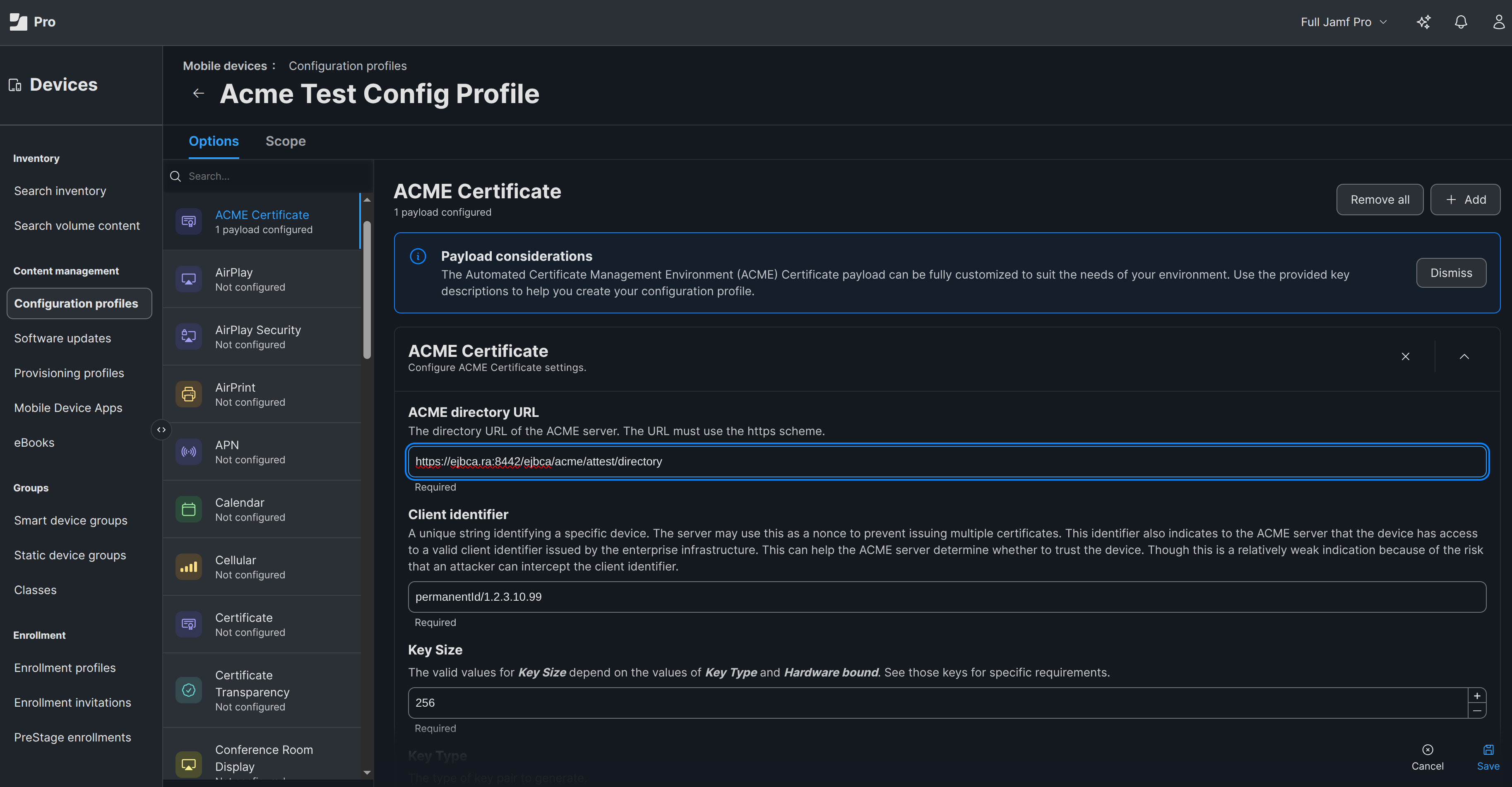Open the AI assistant sparkle icon
This screenshot has height=787, width=1512.
point(1423,22)
